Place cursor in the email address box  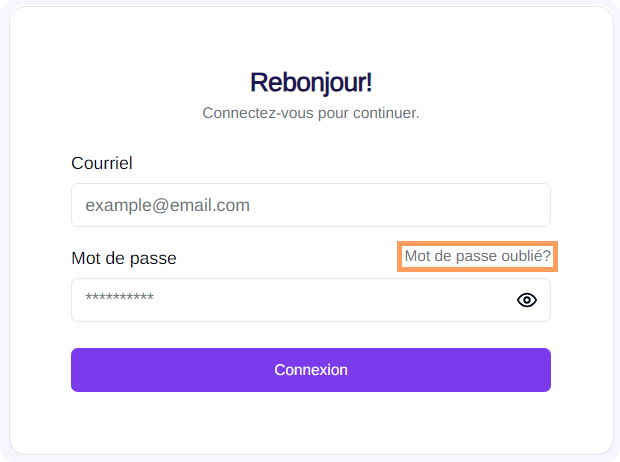point(310,205)
